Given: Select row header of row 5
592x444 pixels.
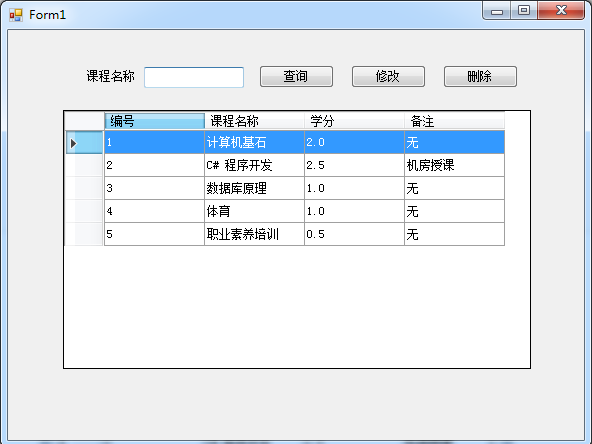Looking at the screenshot, I should 84,234.
